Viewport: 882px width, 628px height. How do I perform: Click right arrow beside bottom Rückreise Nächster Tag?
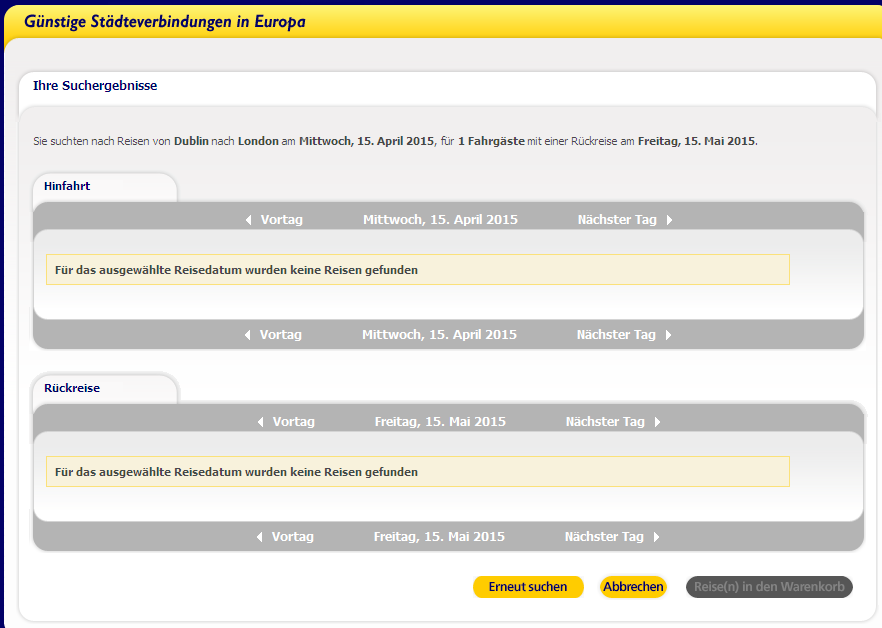[x=656, y=537]
